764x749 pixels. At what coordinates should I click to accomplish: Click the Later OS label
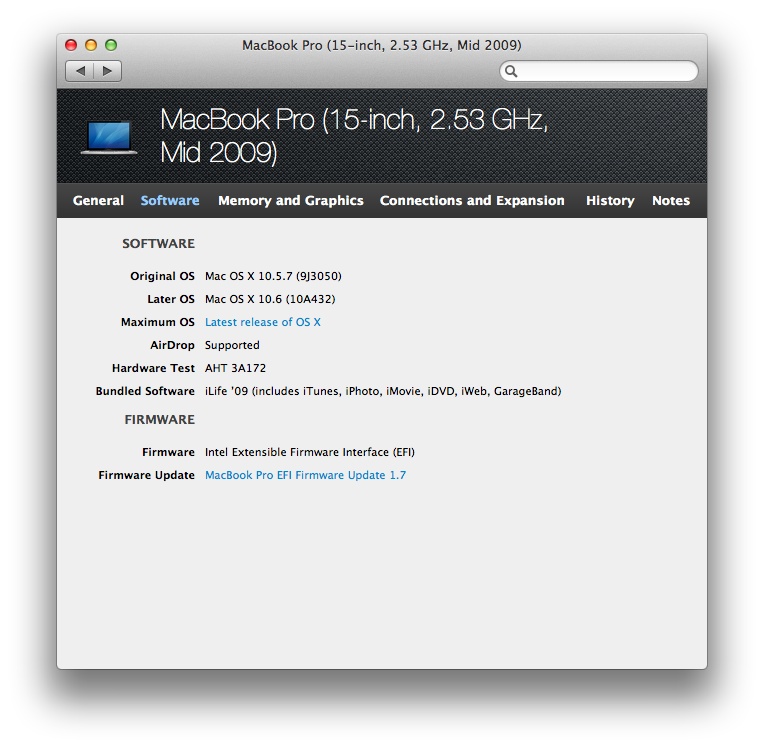tap(171, 299)
